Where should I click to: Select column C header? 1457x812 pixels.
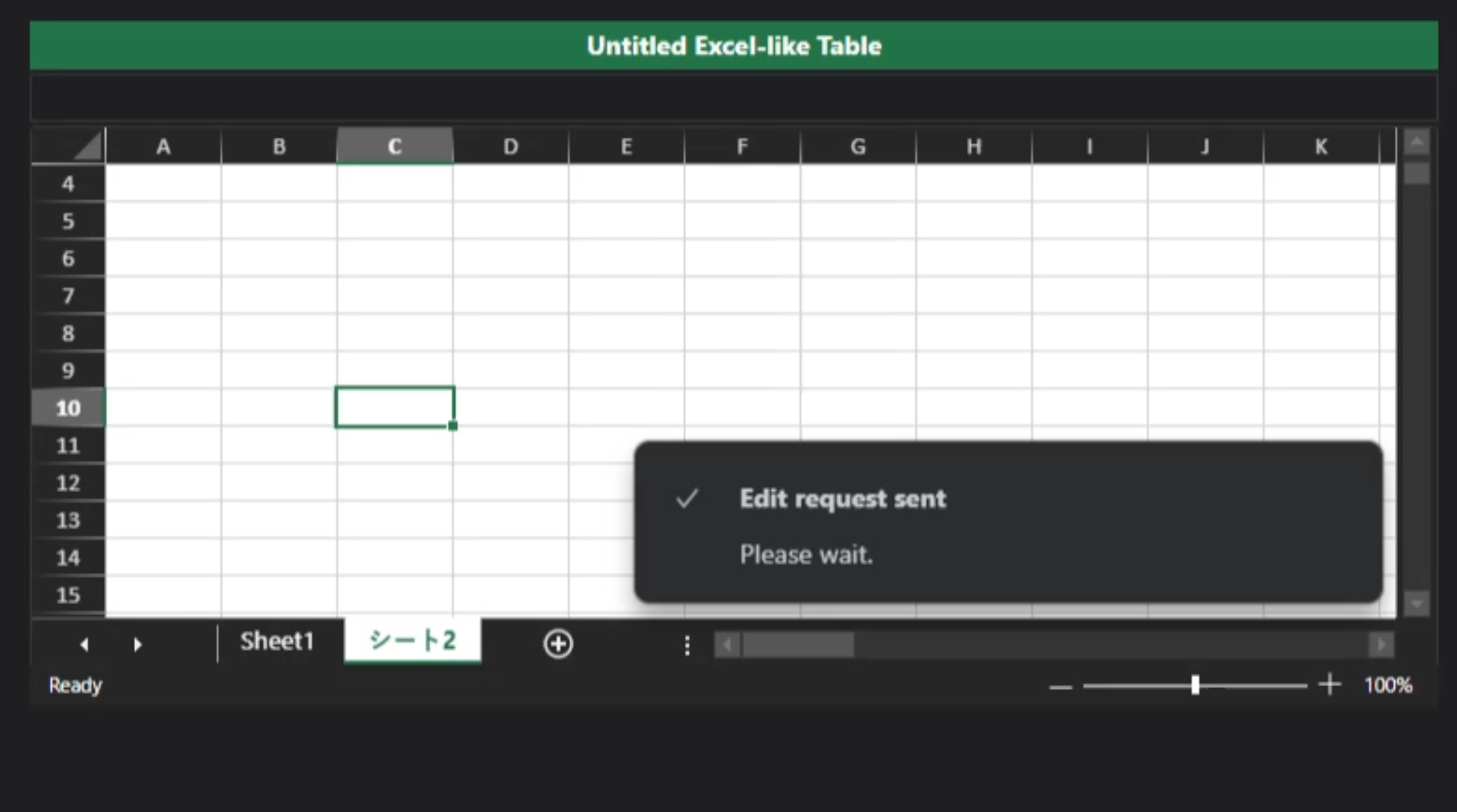[395, 147]
